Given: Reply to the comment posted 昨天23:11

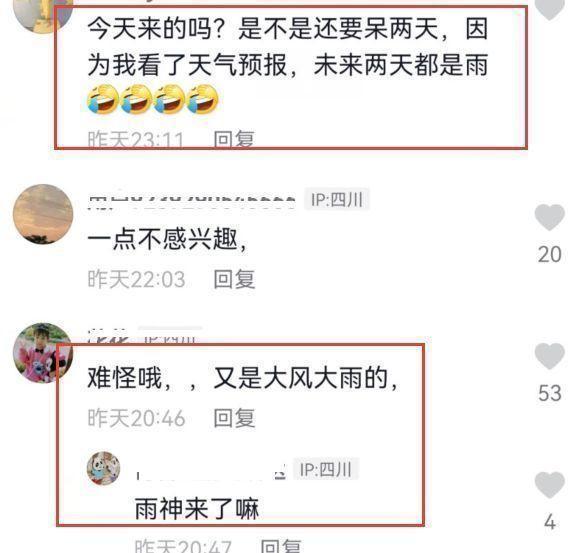Looking at the screenshot, I should point(234,139).
